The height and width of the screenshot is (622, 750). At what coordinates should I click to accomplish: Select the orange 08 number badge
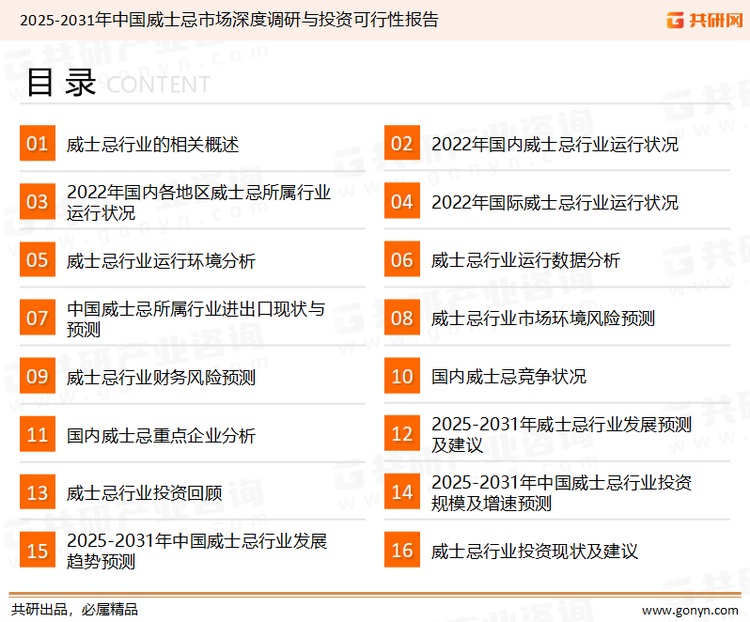coord(401,318)
